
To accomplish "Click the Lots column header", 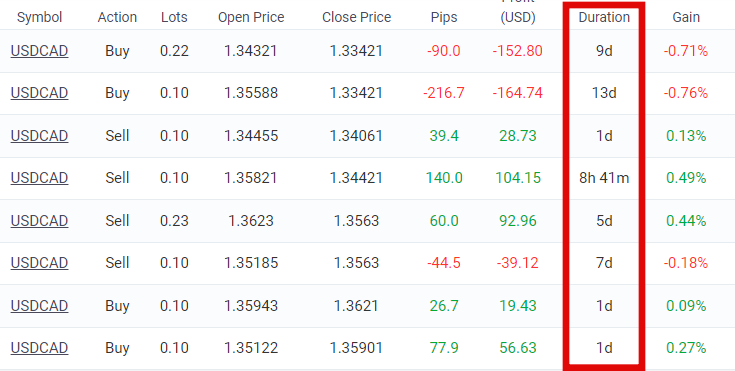I will pyautogui.click(x=174, y=17).
